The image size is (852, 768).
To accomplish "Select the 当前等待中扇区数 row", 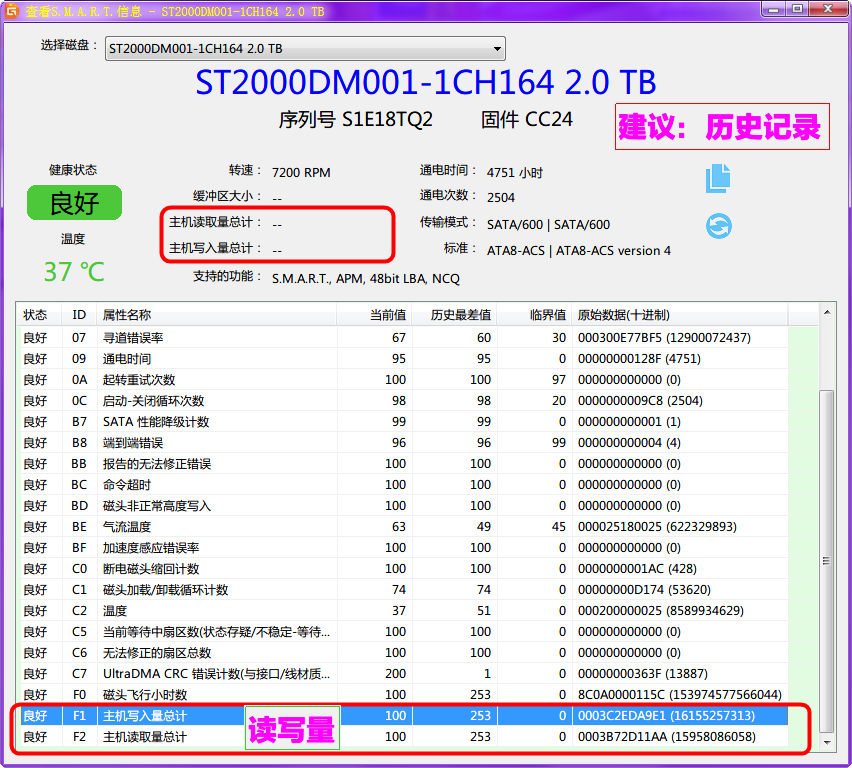I will pos(402,632).
